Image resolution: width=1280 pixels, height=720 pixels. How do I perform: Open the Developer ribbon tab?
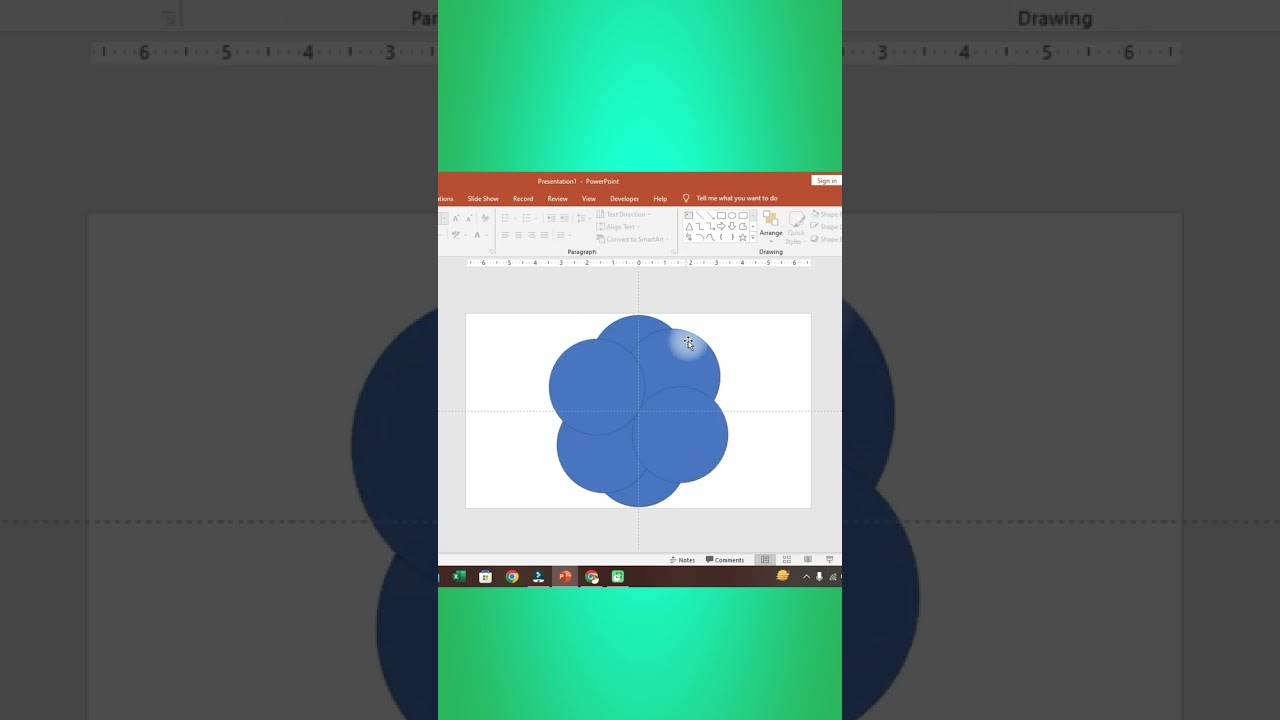point(624,198)
